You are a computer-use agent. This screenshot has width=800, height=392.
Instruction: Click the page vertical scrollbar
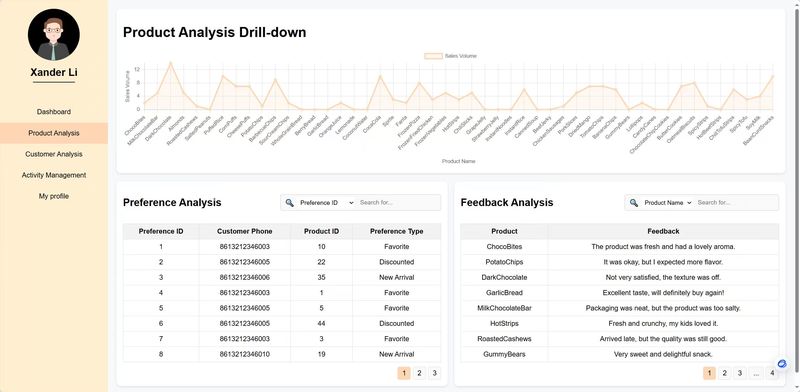tap(796, 196)
